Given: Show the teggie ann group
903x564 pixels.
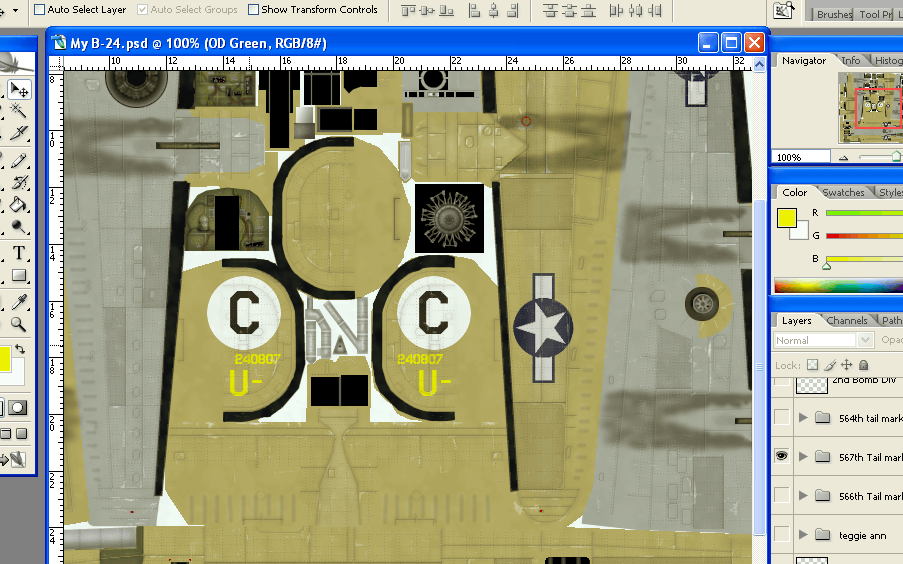Looking at the screenshot, I should [x=781, y=534].
